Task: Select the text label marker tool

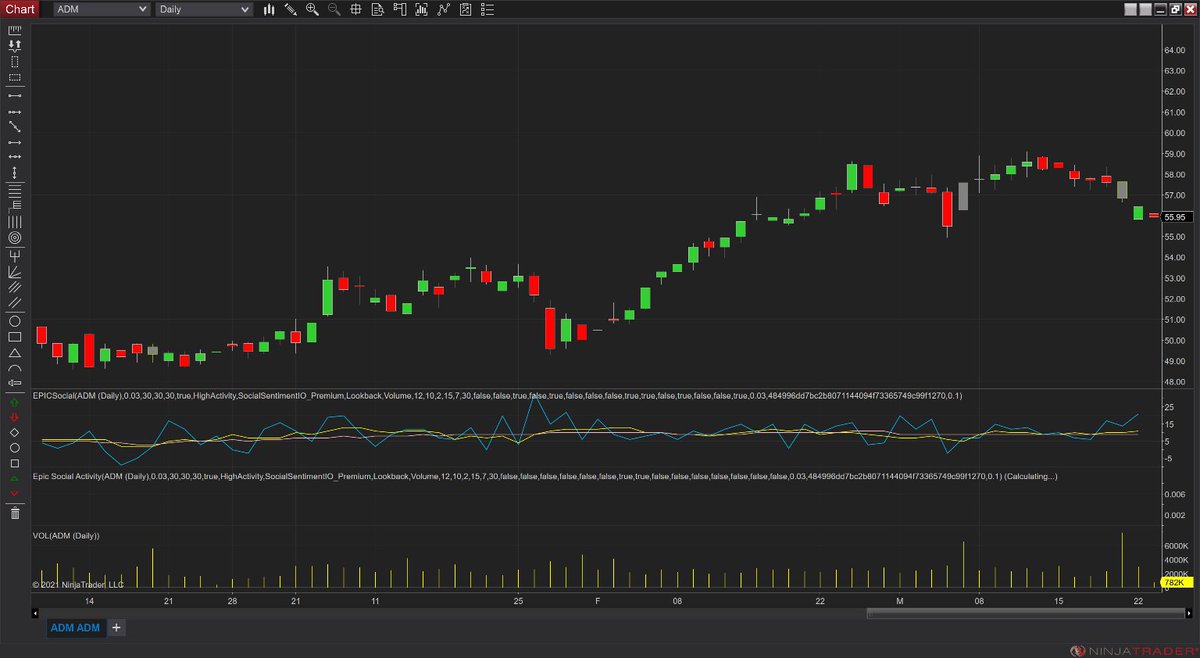Action: tap(15, 383)
